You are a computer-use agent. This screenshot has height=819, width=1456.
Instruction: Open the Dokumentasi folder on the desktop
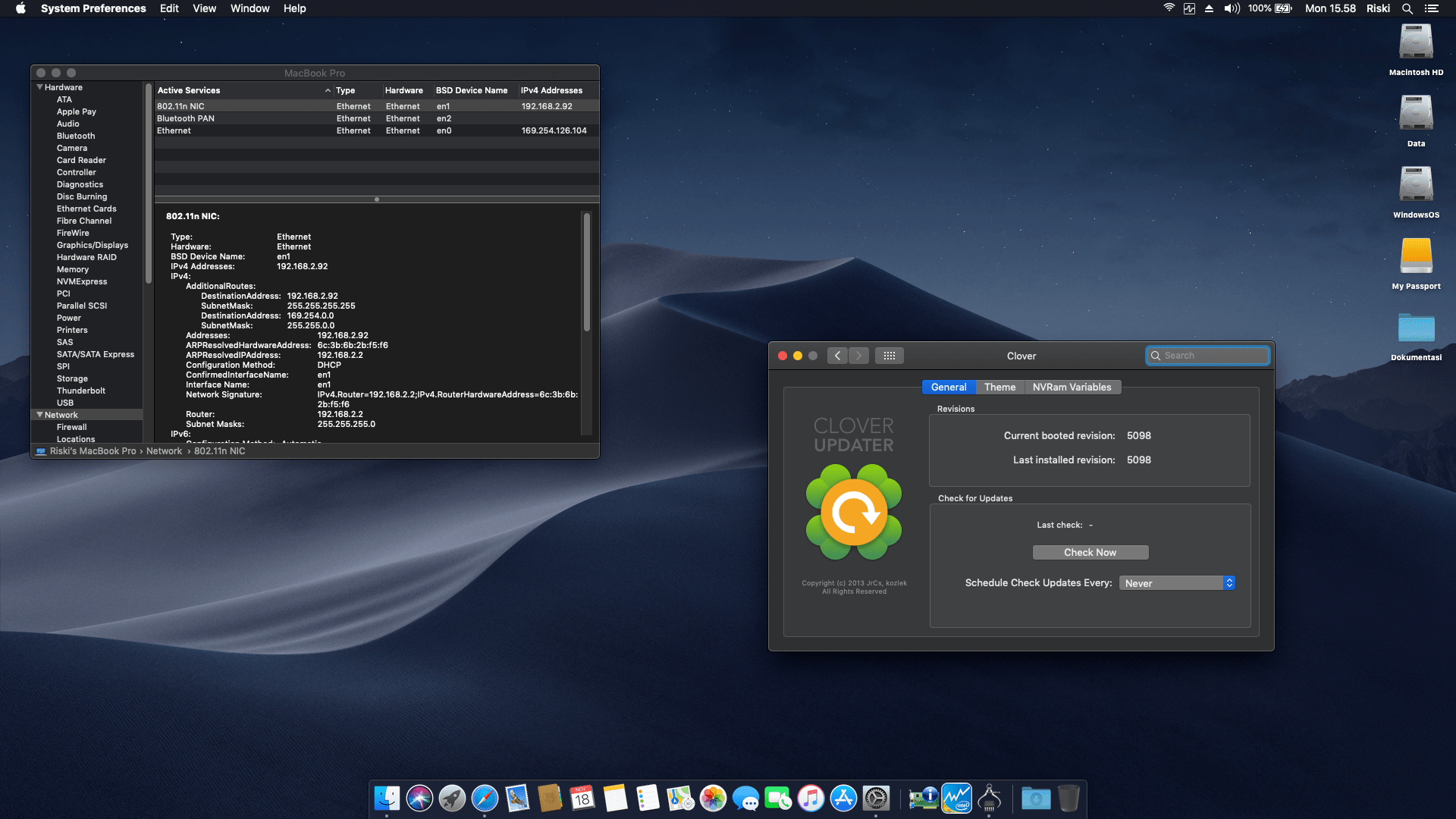1416,329
